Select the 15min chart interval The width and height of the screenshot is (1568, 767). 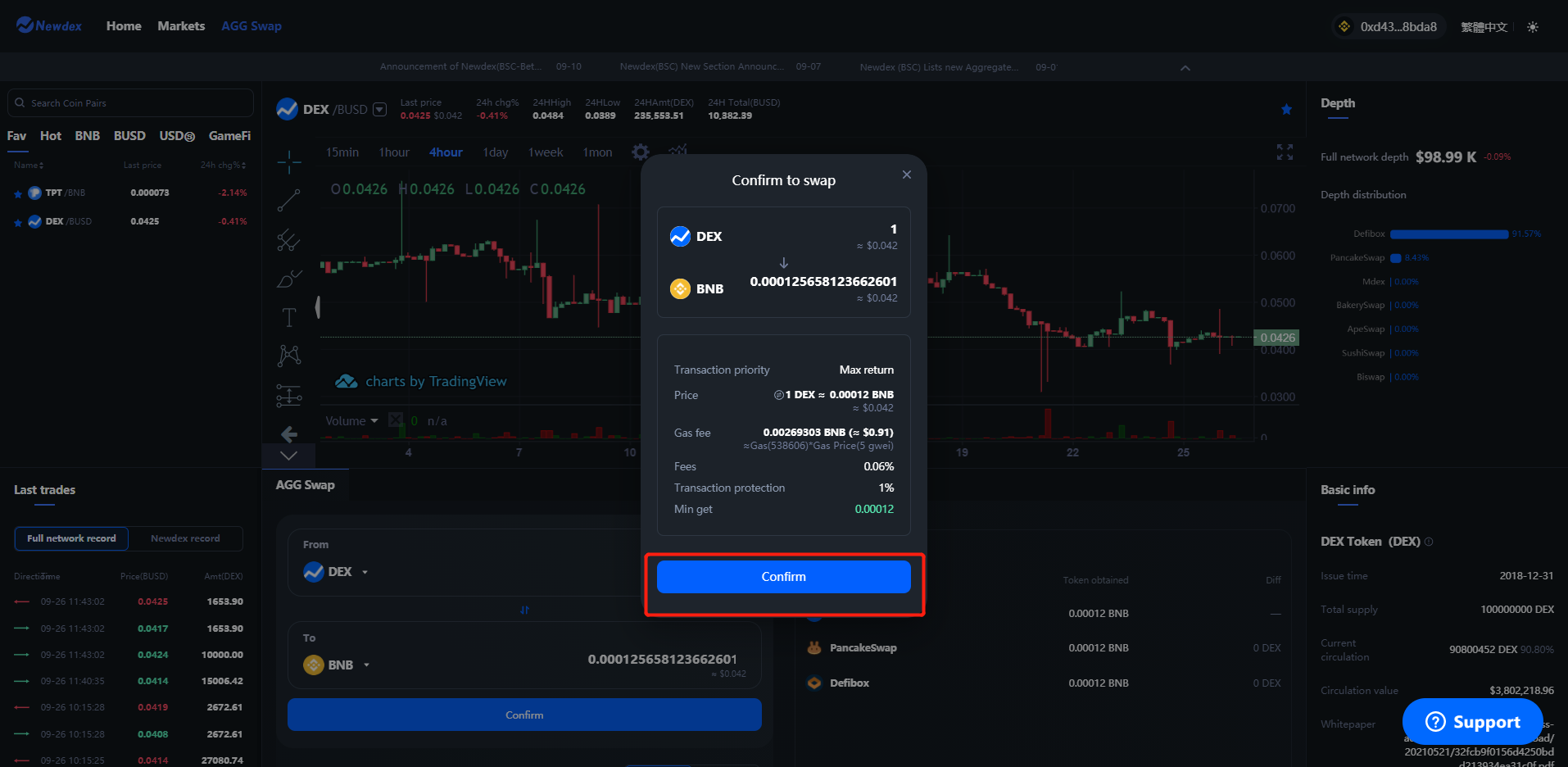pyautogui.click(x=342, y=152)
